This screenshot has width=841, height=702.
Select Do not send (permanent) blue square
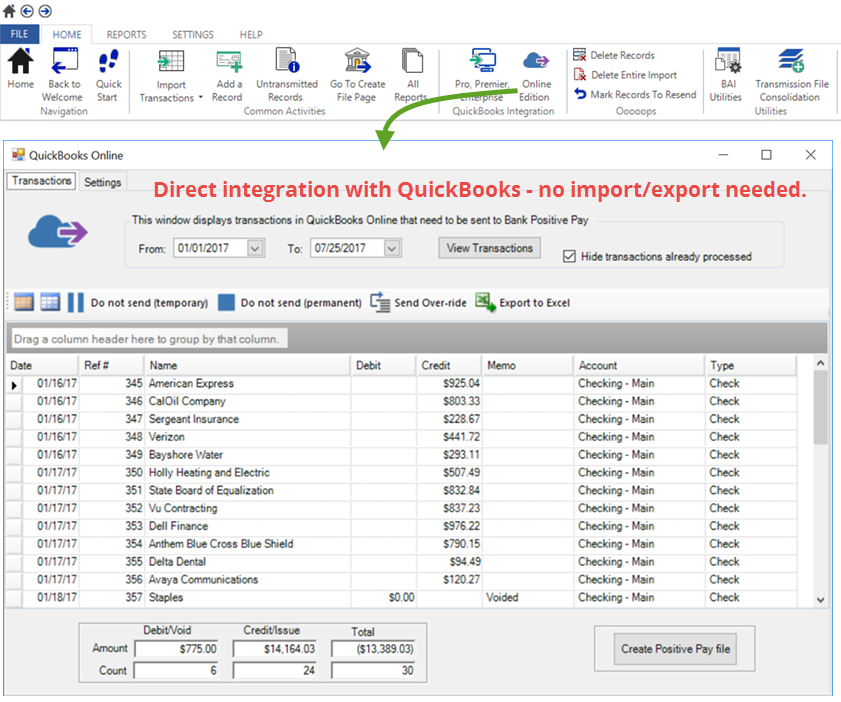pyautogui.click(x=226, y=302)
